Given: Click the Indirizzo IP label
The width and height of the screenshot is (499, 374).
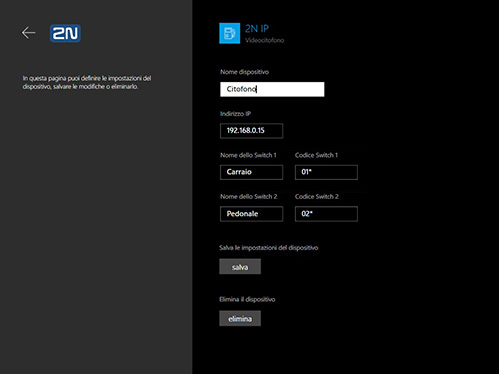Looking at the screenshot, I should [x=235, y=114].
